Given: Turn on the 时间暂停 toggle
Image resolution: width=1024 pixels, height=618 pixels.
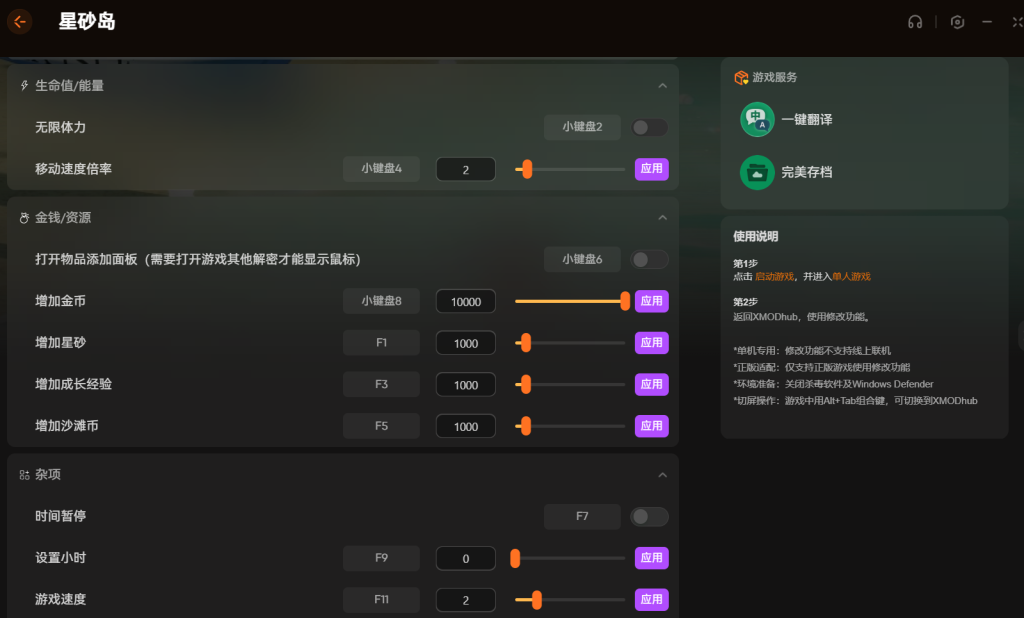Looking at the screenshot, I should tap(649, 517).
